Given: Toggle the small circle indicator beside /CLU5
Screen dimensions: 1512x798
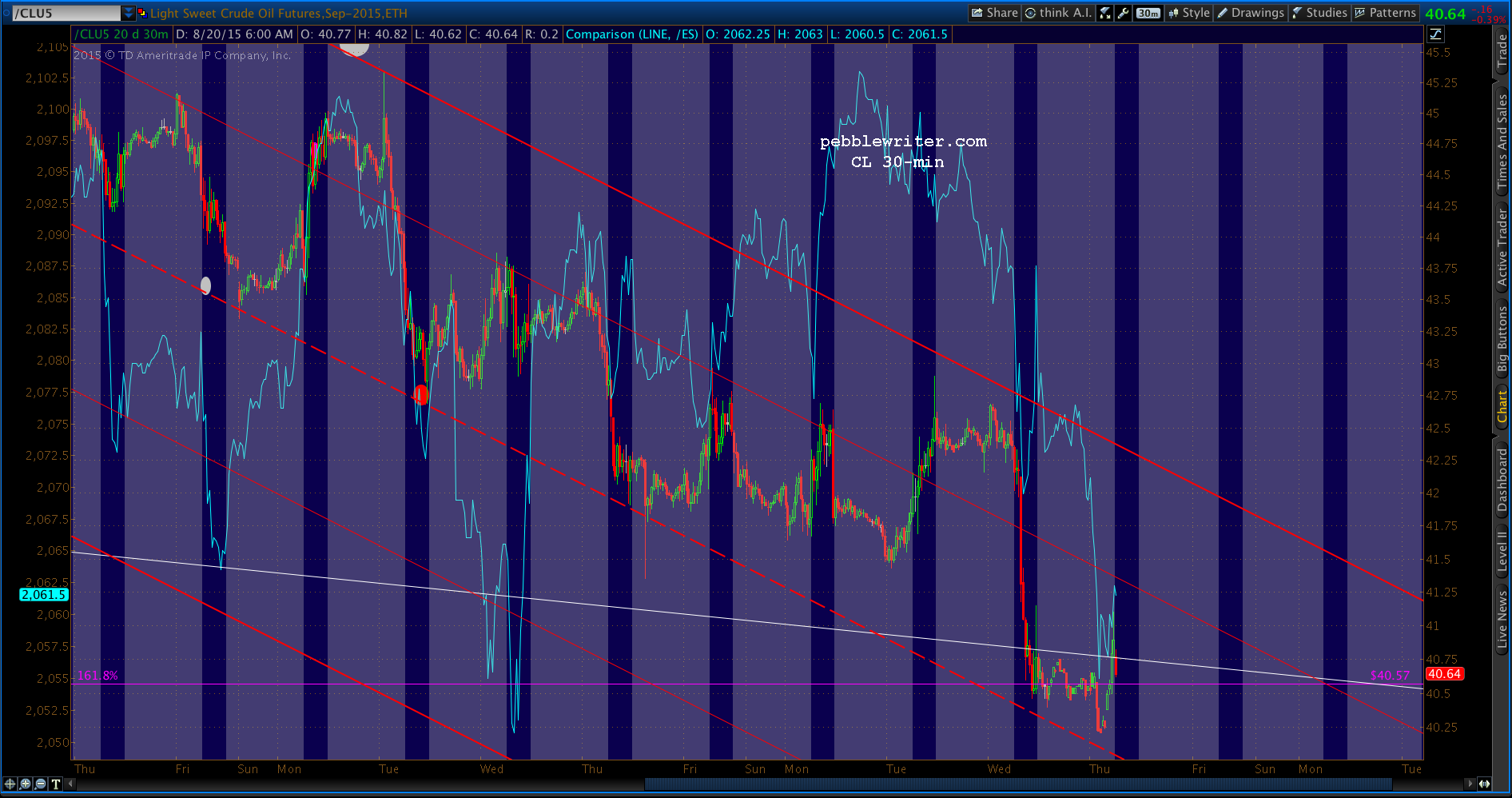Looking at the screenshot, I should click(6, 13).
